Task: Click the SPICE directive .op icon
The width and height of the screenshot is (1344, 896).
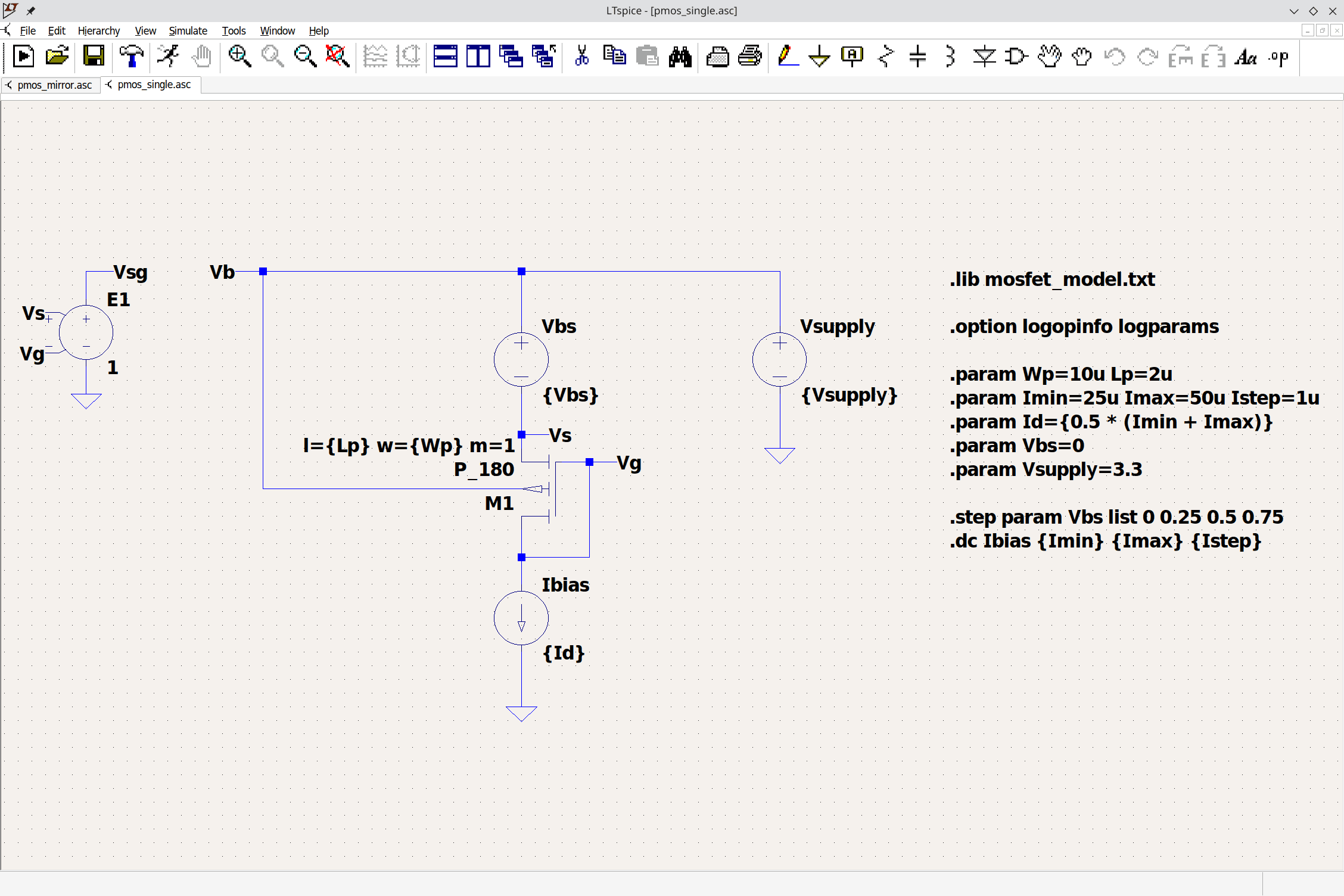Action: click(x=1278, y=57)
